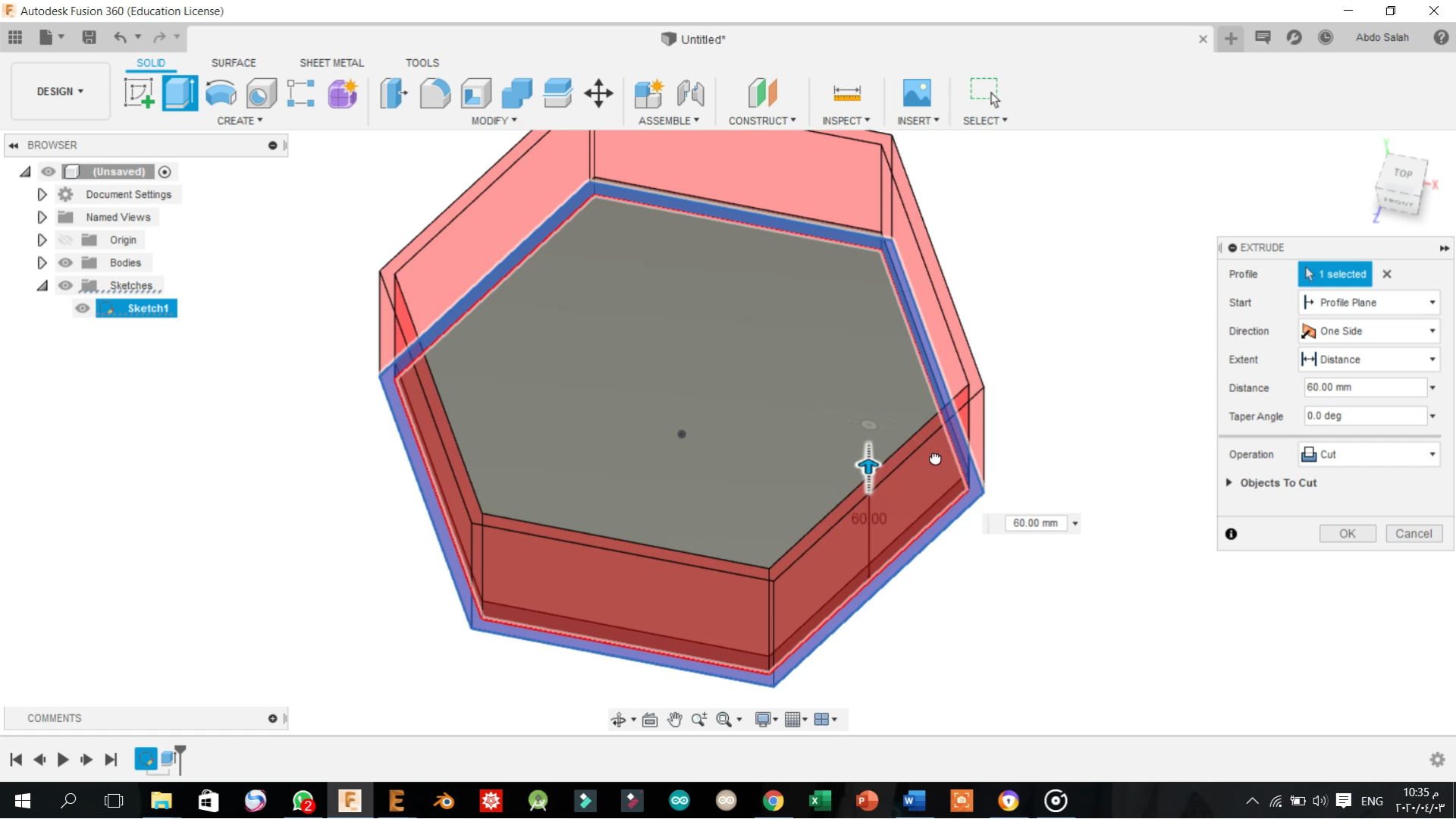Screen dimensions: 1456x819
Task: Expand Objects To Cut section
Action: pyautogui.click(x=1229, y=482)
